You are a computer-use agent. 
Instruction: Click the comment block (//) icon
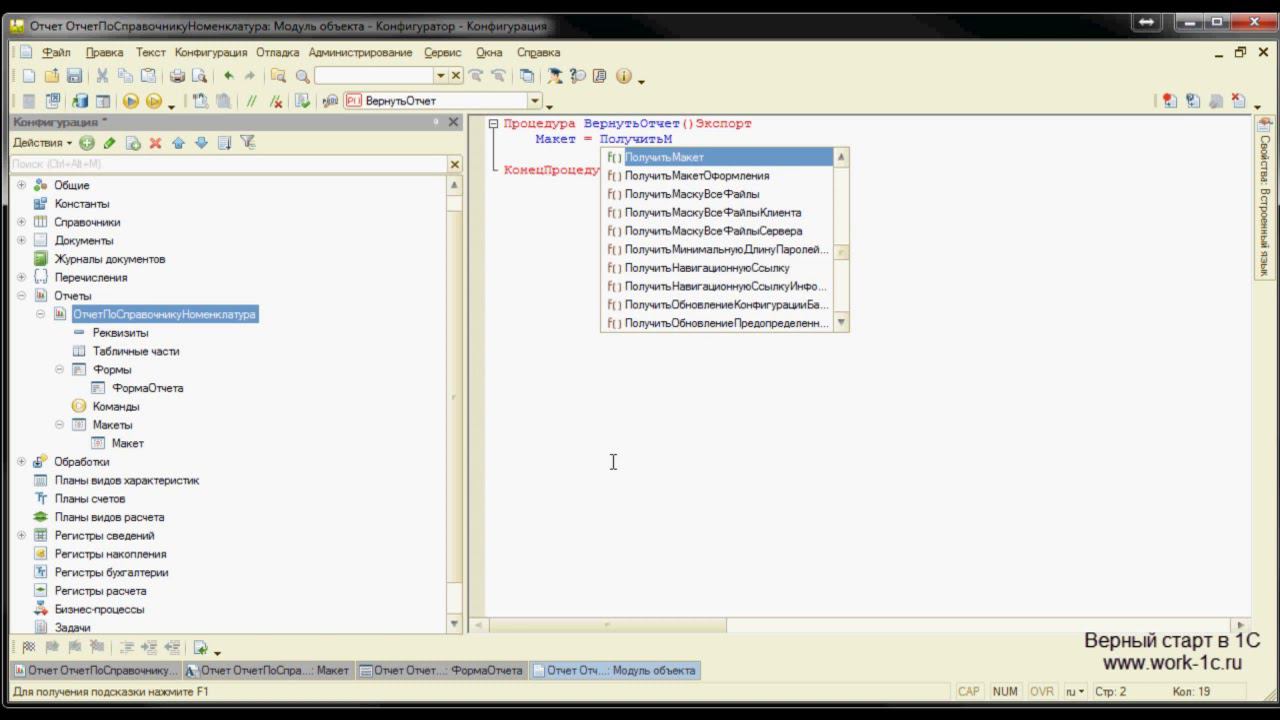(252, 101)
